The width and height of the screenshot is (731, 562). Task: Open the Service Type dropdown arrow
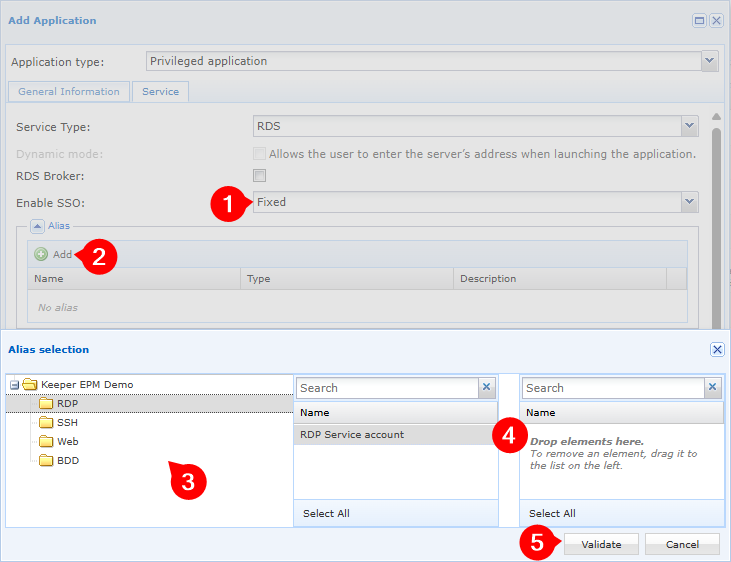[x=690, y=126]
